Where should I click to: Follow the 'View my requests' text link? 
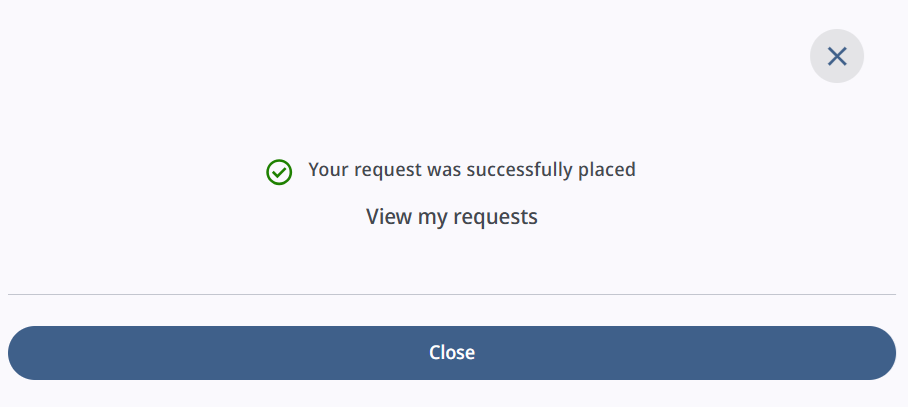coord(452,217)
